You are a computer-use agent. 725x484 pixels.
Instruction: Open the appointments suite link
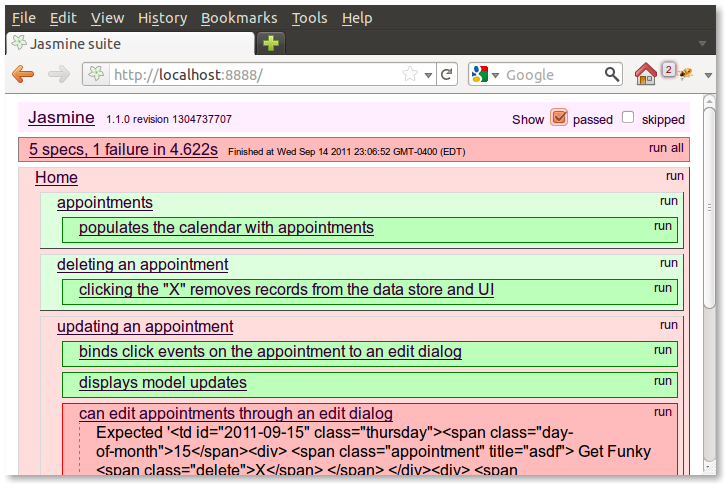pos(104,202)
